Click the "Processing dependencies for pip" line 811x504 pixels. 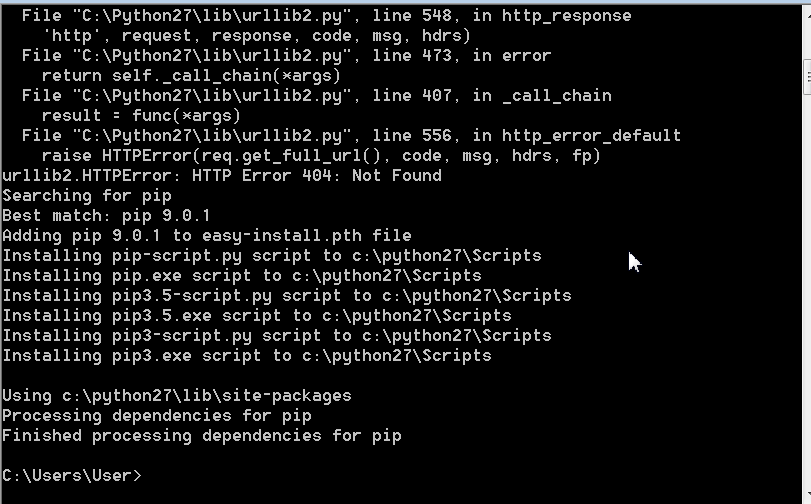156,415
